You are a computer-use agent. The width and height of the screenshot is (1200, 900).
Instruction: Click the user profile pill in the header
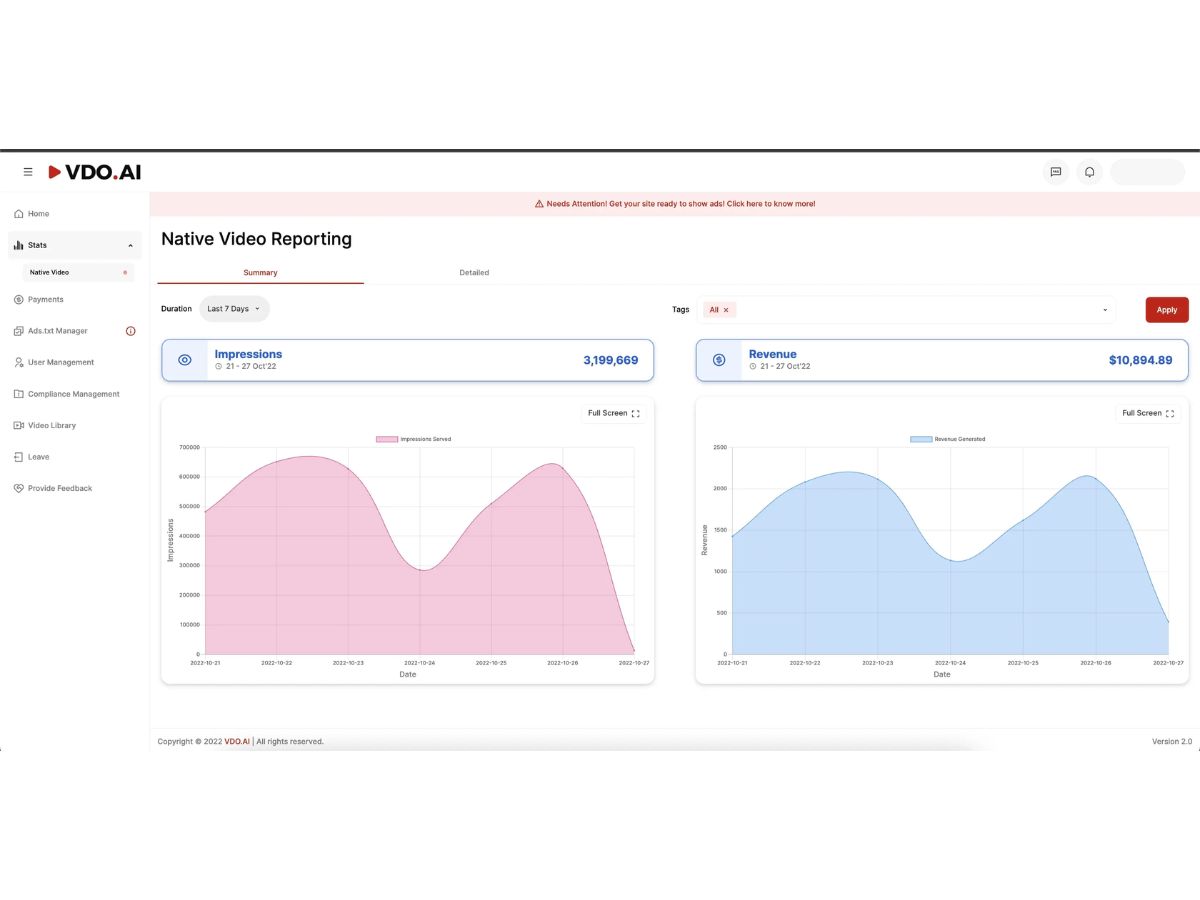[x=1148, y=172]
